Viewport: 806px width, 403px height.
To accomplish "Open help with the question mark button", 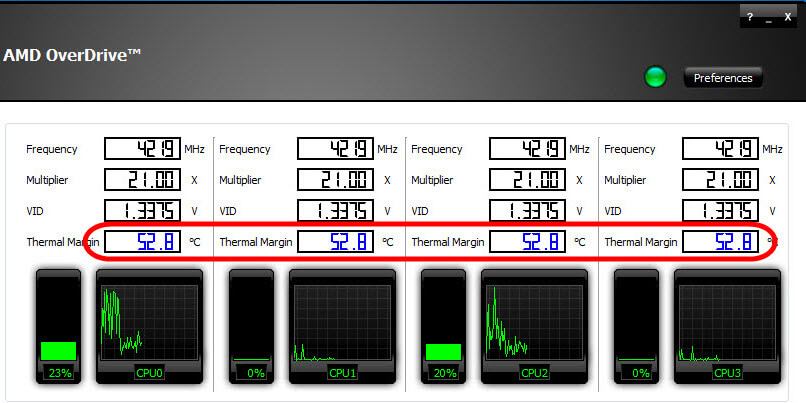I will (750, 18).
